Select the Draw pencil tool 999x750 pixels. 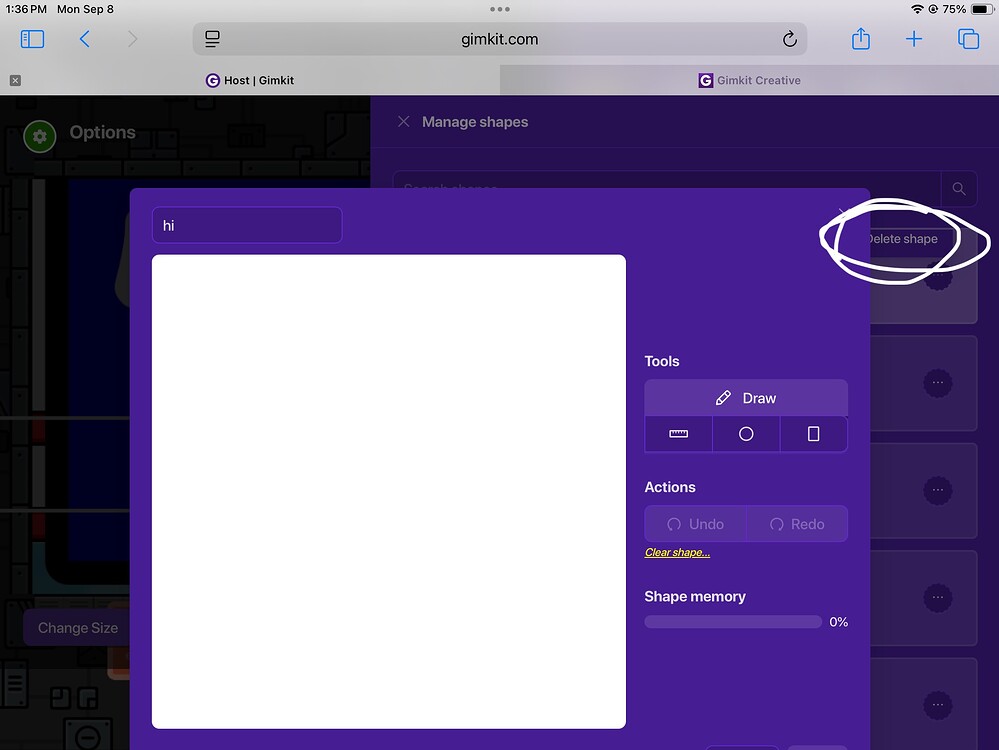coord(745,397)
